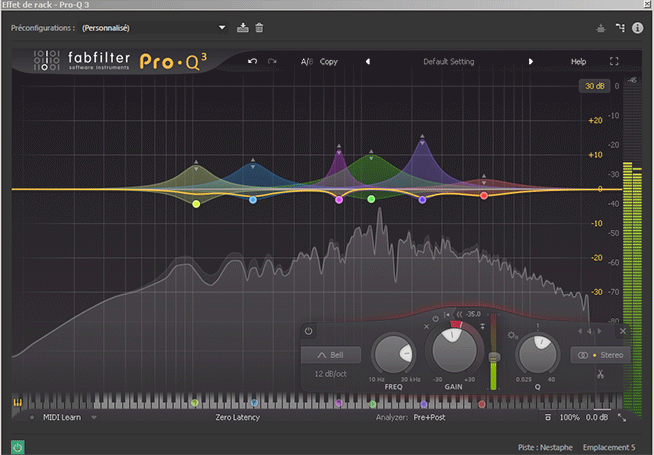Image resolution: width=654 pixels, height=455 pixels.
Task: Click the resize interface arrows icon
Action: click(x=622, y=417)
